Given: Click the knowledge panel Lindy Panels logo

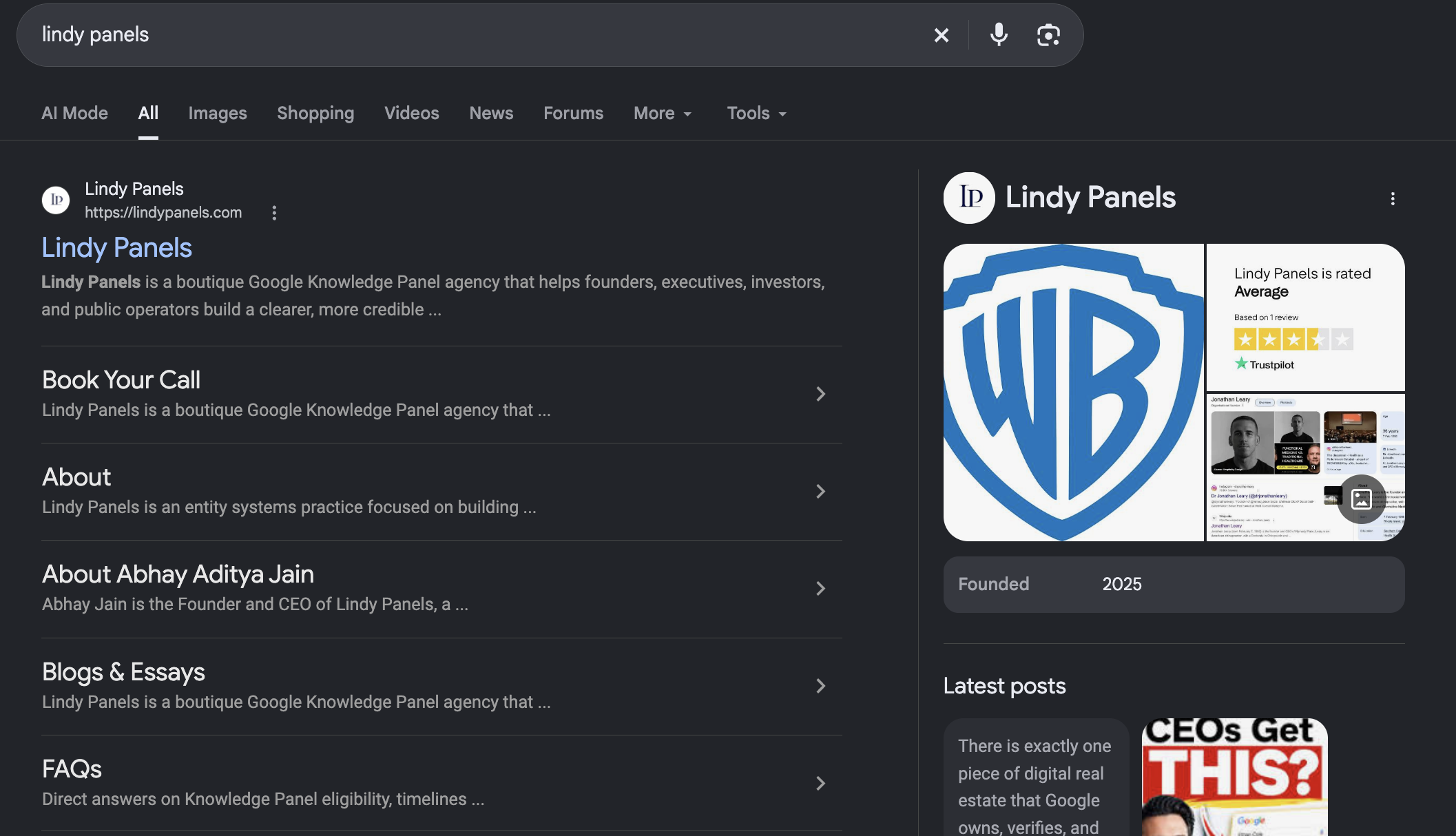Looking at the screenshot, I should tap(969, 198).
